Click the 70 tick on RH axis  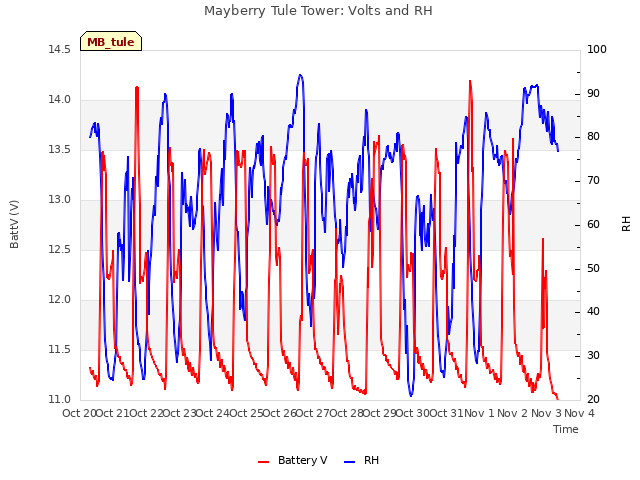click(593, 181)
